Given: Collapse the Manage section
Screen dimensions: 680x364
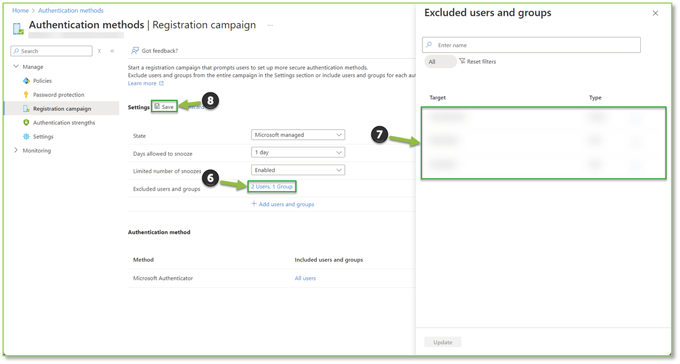Looking at the screenshot, I should 16,66.
